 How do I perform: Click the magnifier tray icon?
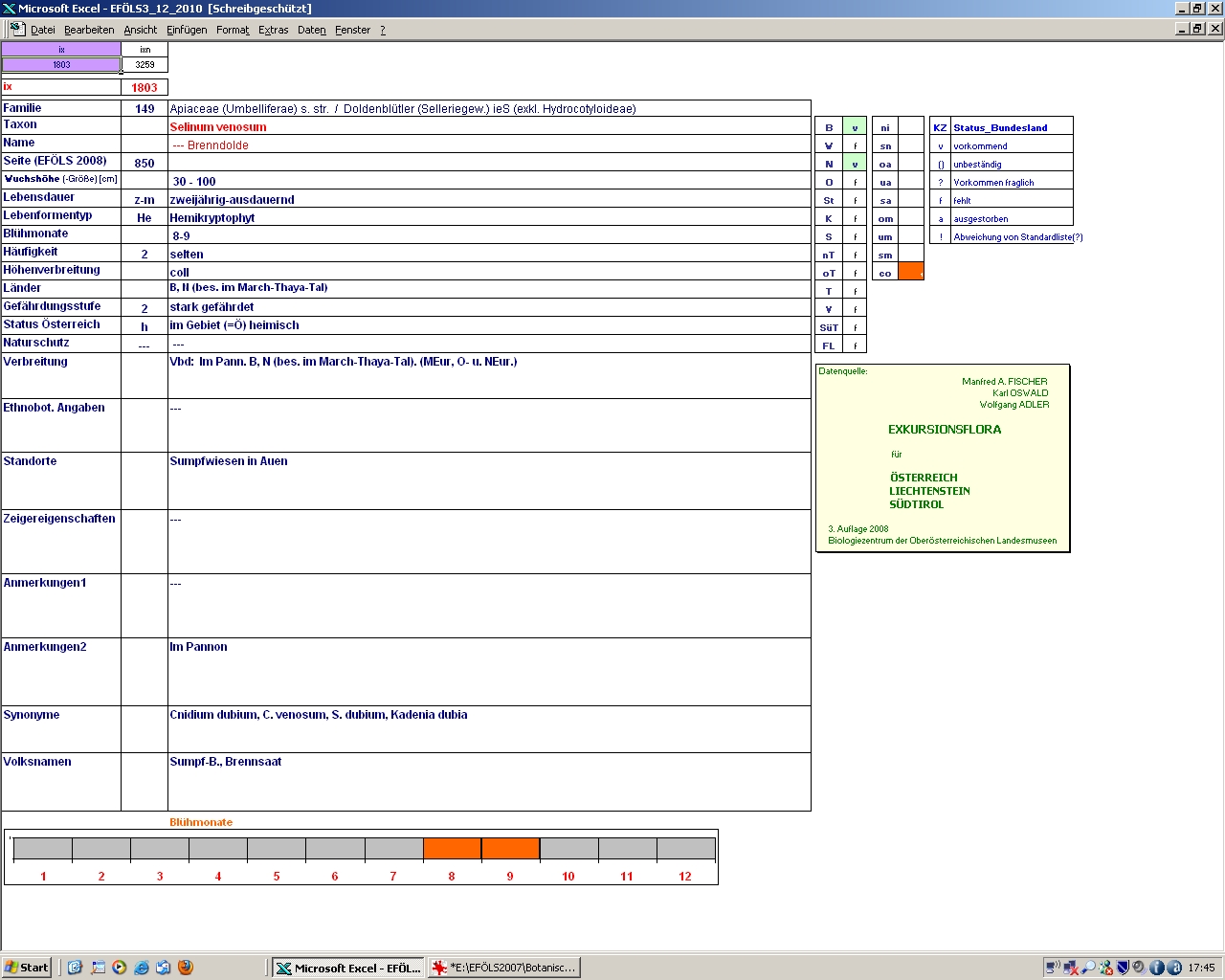coord(1088,968)
